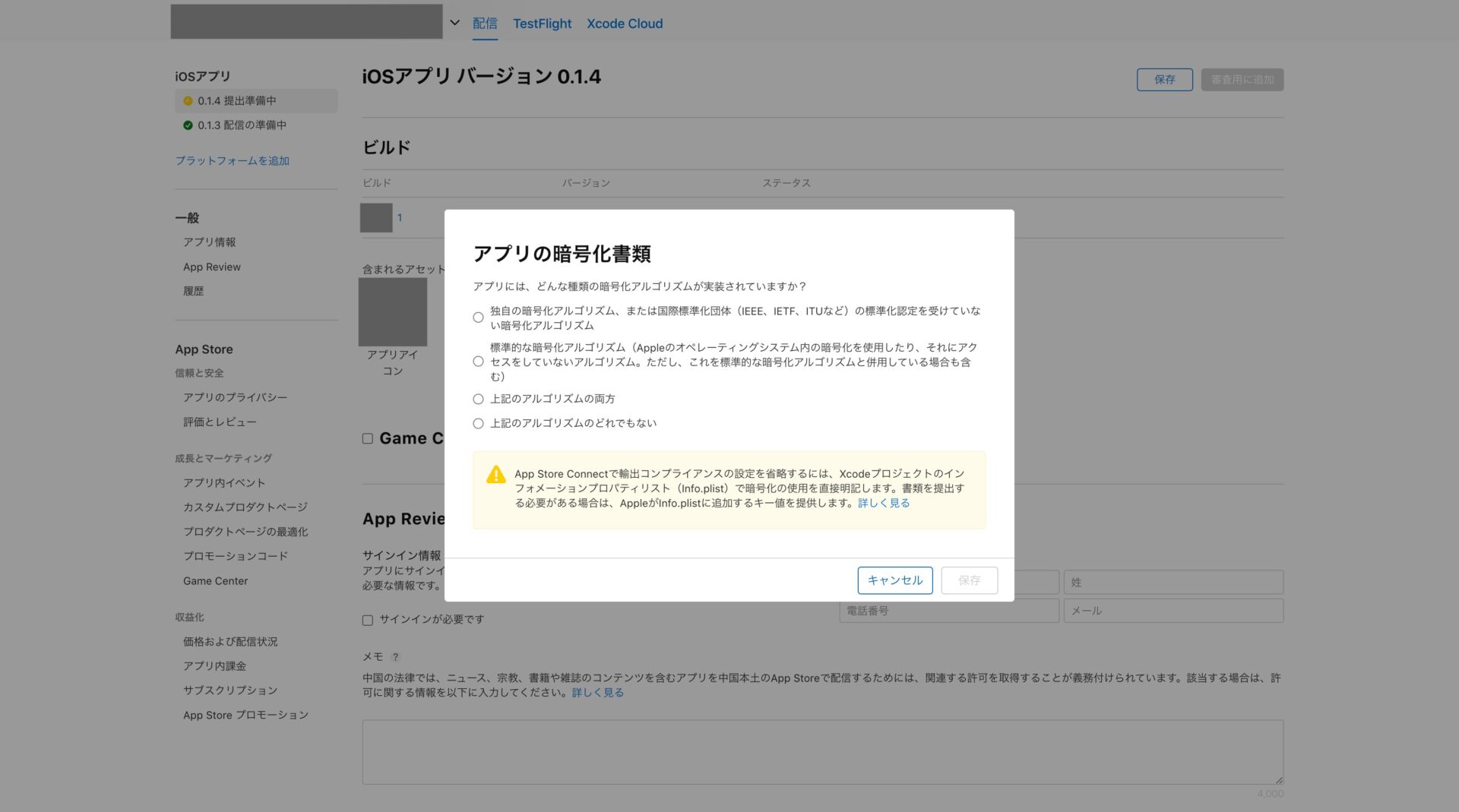Switch to the TestFlight tab
The image size is (1459, 812).
click(542, 24)
